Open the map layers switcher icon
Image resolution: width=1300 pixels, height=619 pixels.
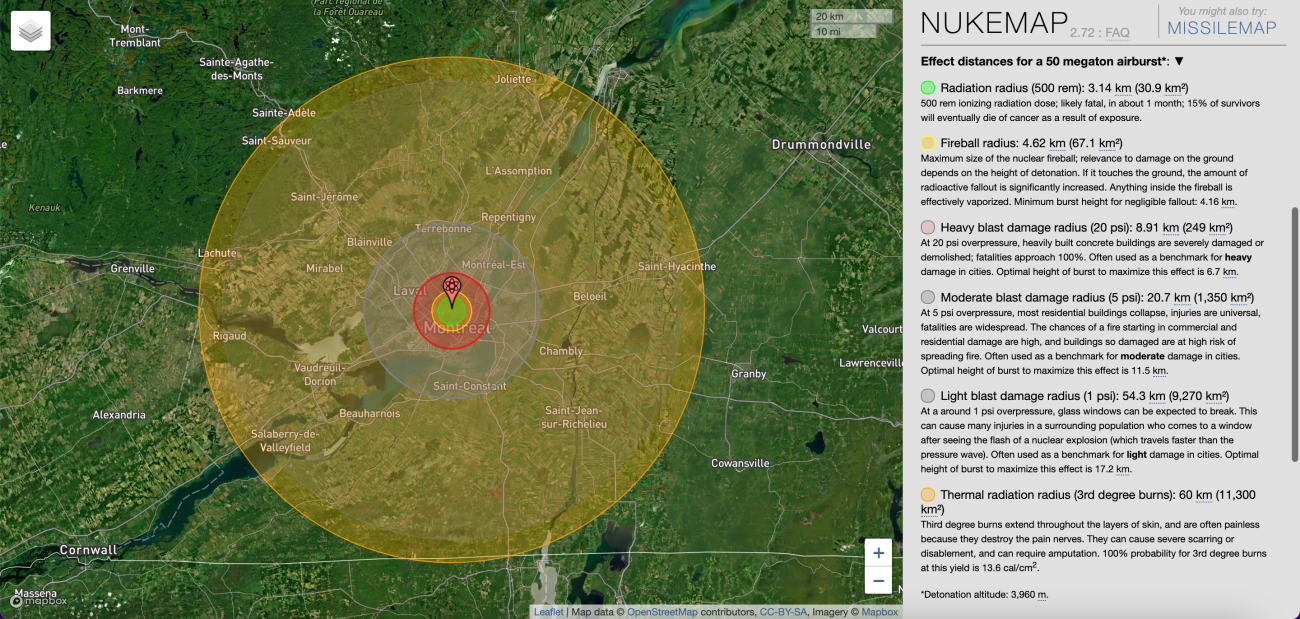pos(31,31)
